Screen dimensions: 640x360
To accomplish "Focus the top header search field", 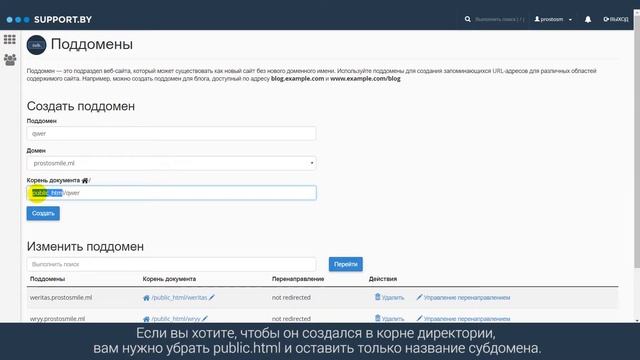I will (499, 19).
